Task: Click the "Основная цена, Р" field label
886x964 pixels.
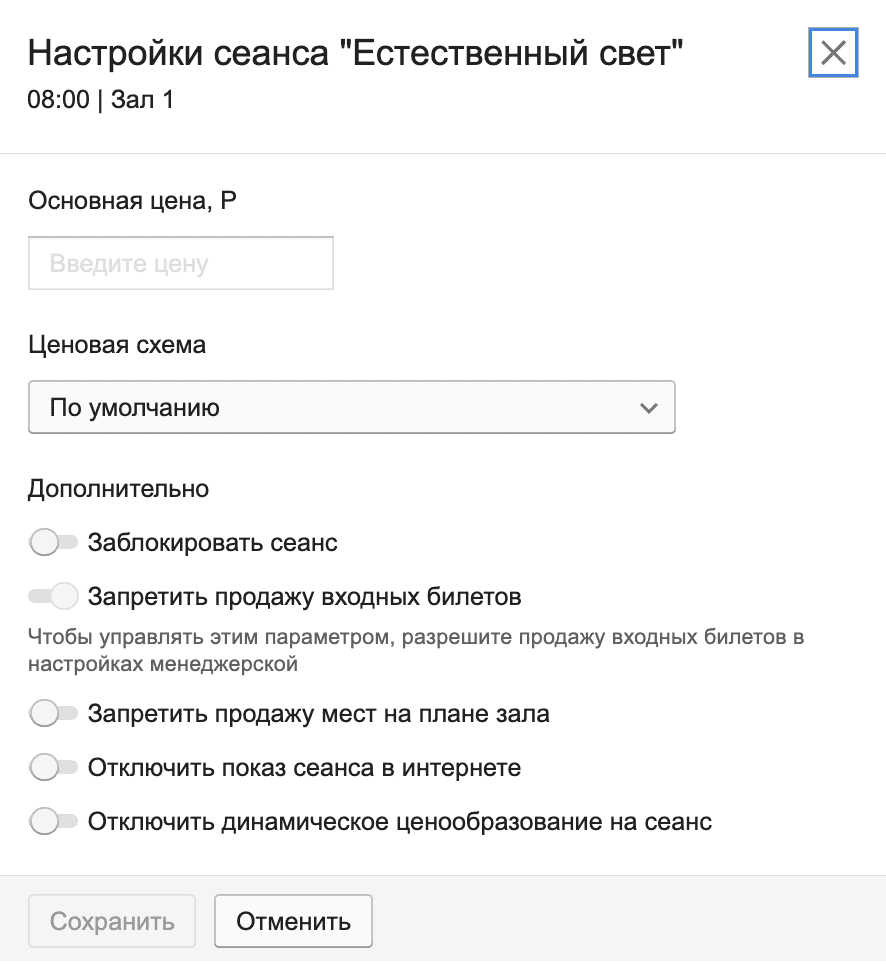Action: 133,201
